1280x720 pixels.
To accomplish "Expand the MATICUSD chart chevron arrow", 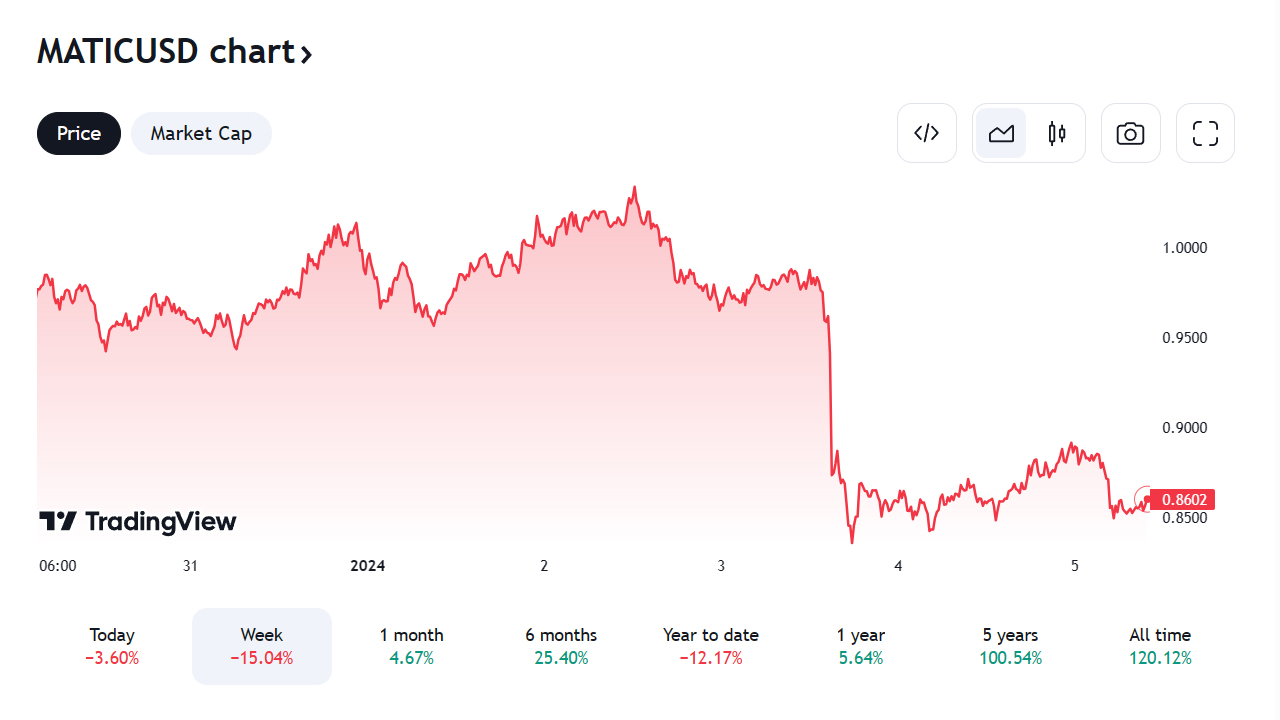I will [x=306, y=54].
